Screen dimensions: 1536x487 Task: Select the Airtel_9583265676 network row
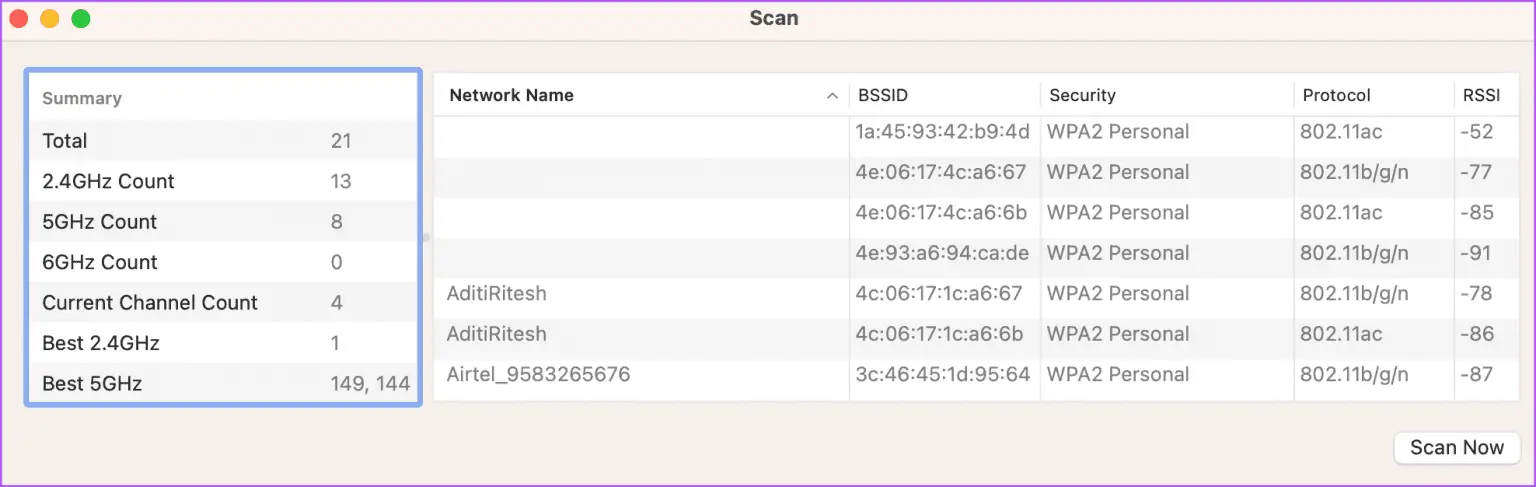pos(977,375)
